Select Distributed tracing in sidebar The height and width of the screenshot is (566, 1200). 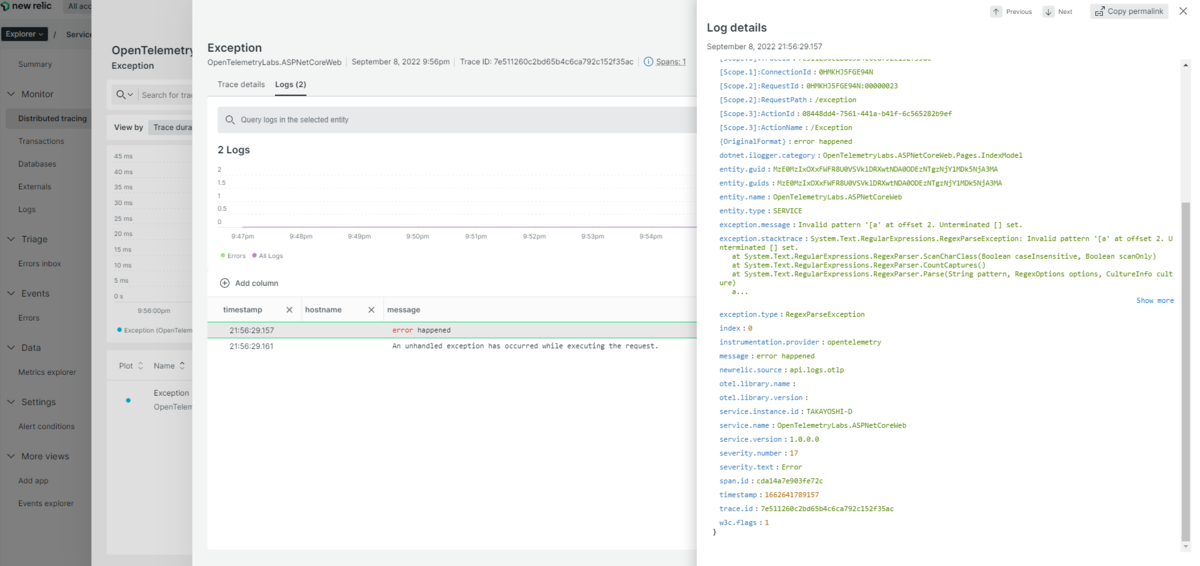[x=52, y=118]
